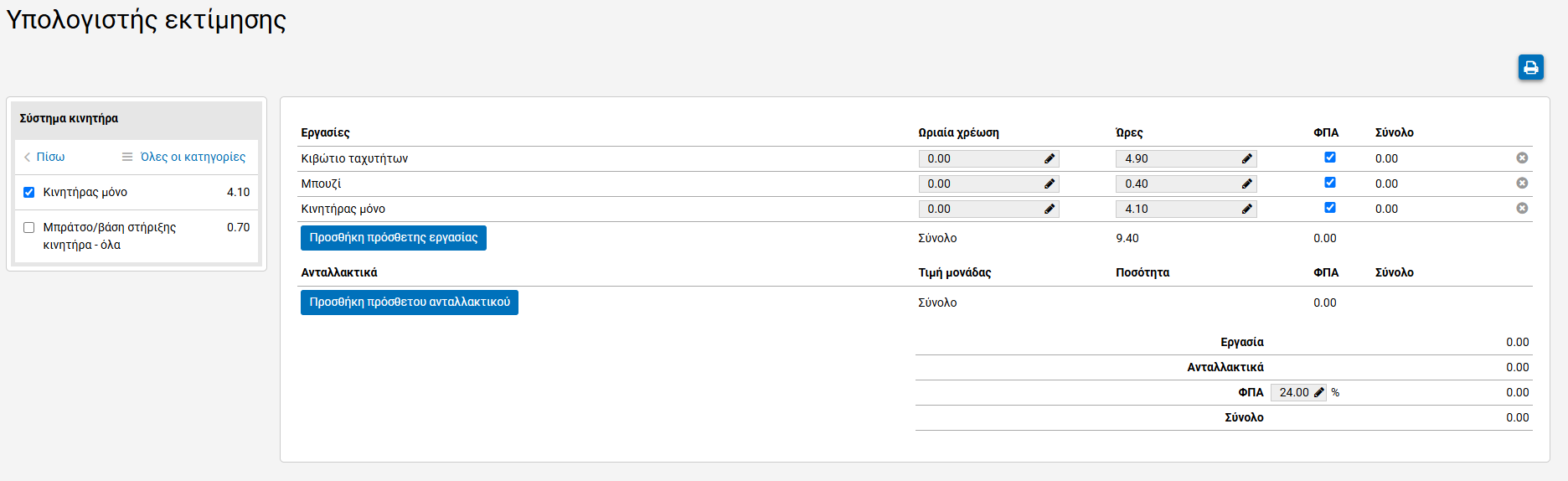Click Προσθήκη πρόσθετου ανταλλακτικού button
This screenshot has width=1568, height=481.
tap(409, 303)
